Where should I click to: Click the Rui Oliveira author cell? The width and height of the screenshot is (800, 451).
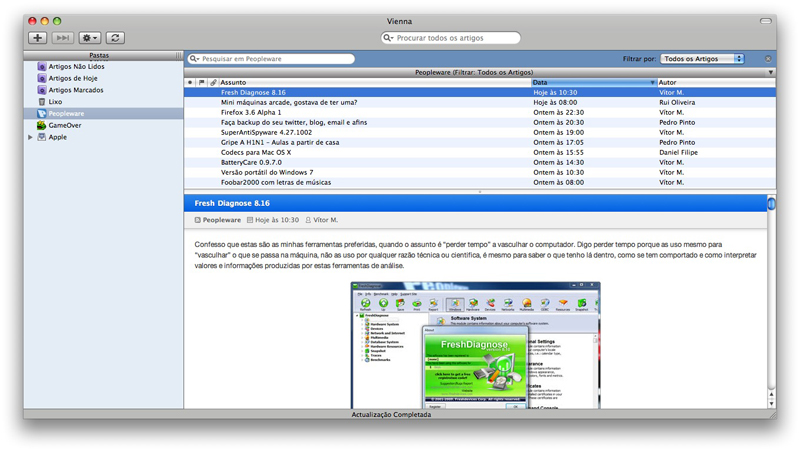click(x=677, y=102)
